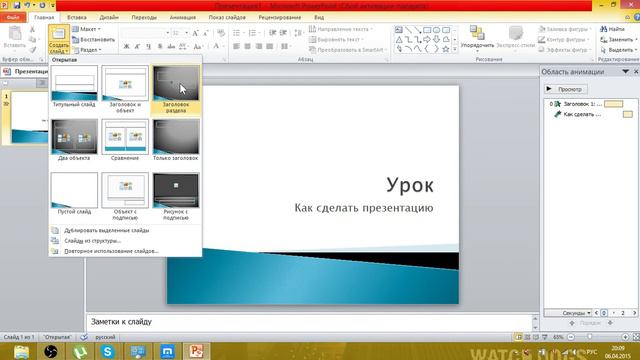Switch to slide sorter view icon

[527, 337]
